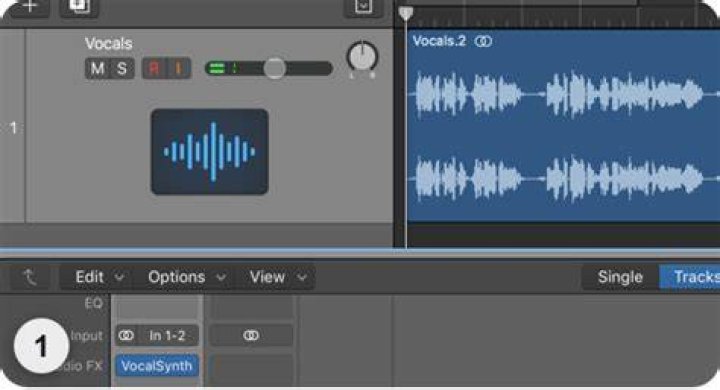Duplicate the track with duplicate icon

click(x=79, y=7)
